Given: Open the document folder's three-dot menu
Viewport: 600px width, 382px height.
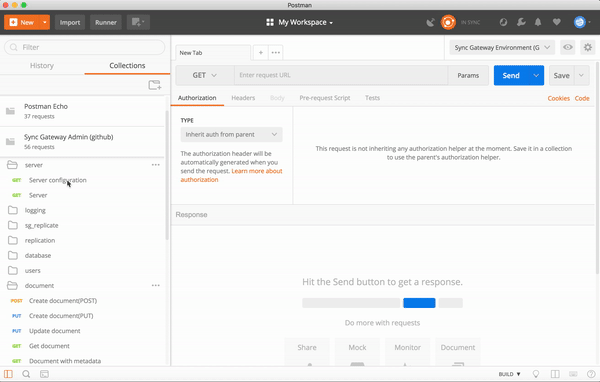Looking at the screenshot, I should tap(155, 286).
